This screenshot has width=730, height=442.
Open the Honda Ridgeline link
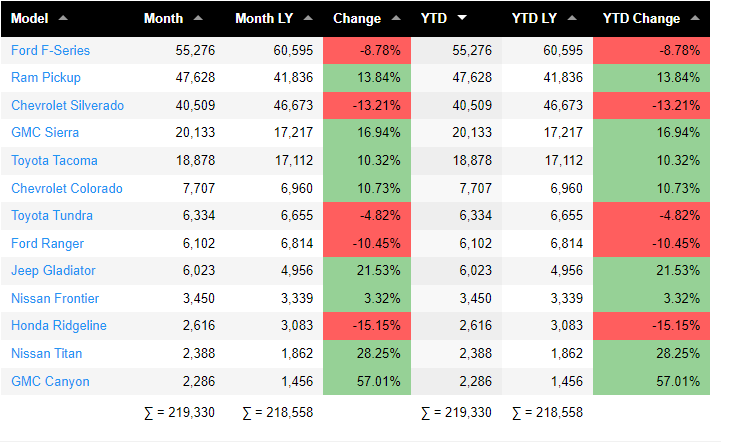(x=58, y=326)
